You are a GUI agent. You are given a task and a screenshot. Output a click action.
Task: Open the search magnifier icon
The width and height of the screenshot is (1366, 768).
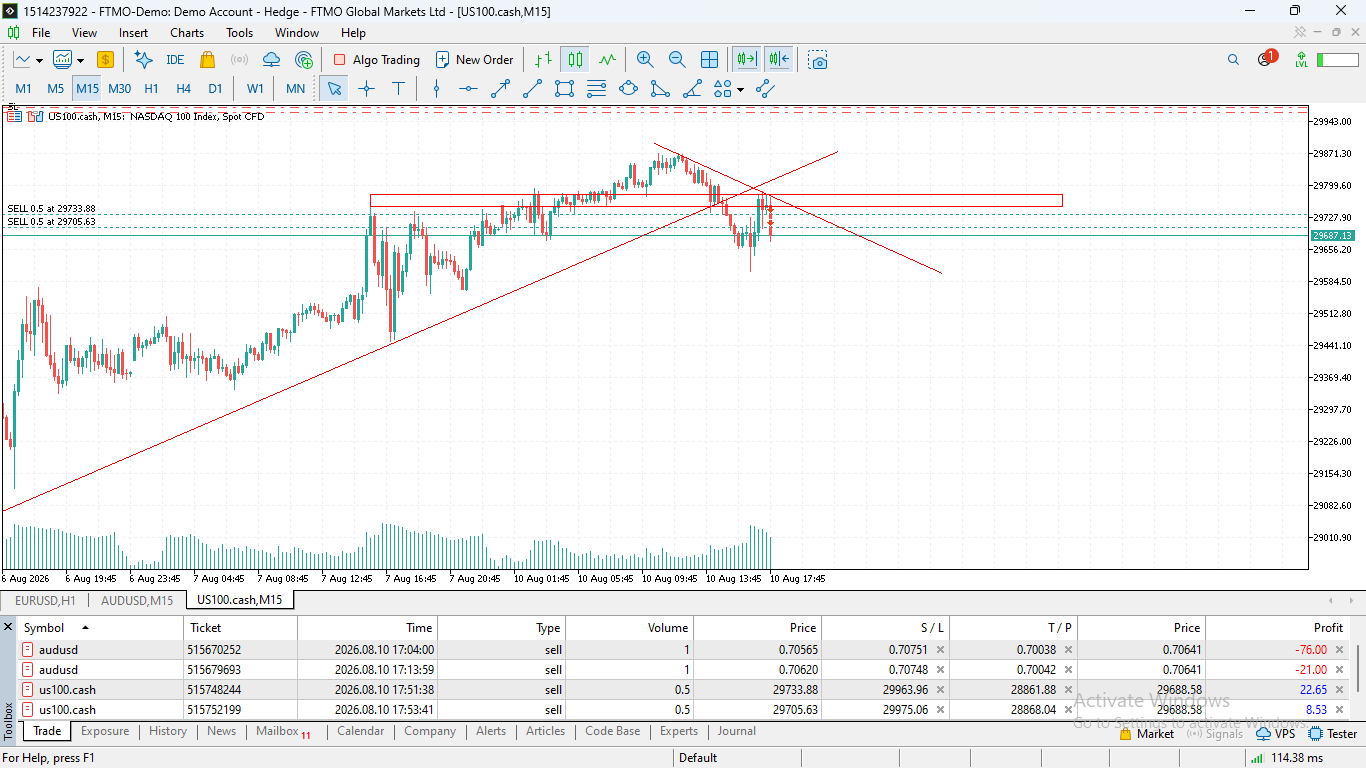pos(1233,60)
